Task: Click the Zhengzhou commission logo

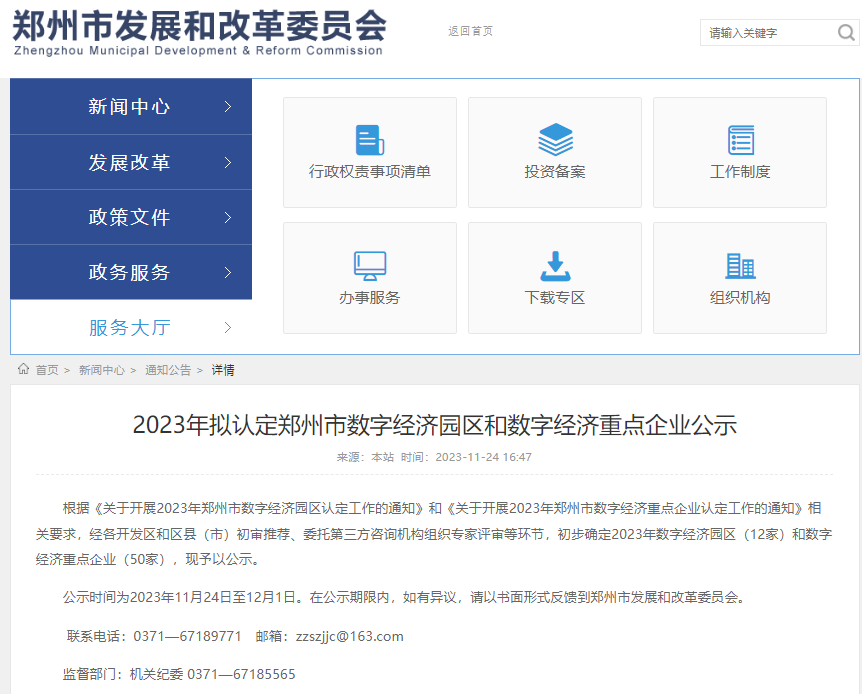Action: 197,32
